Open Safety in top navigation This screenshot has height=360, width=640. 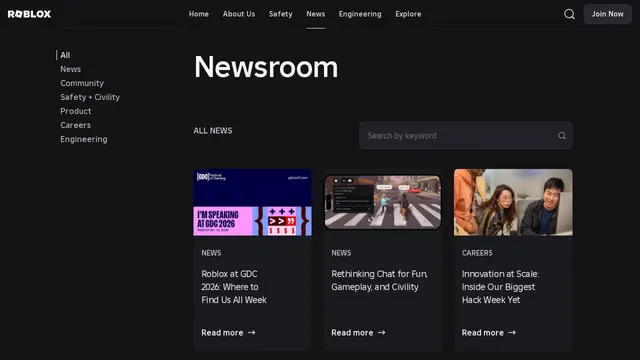280,14
